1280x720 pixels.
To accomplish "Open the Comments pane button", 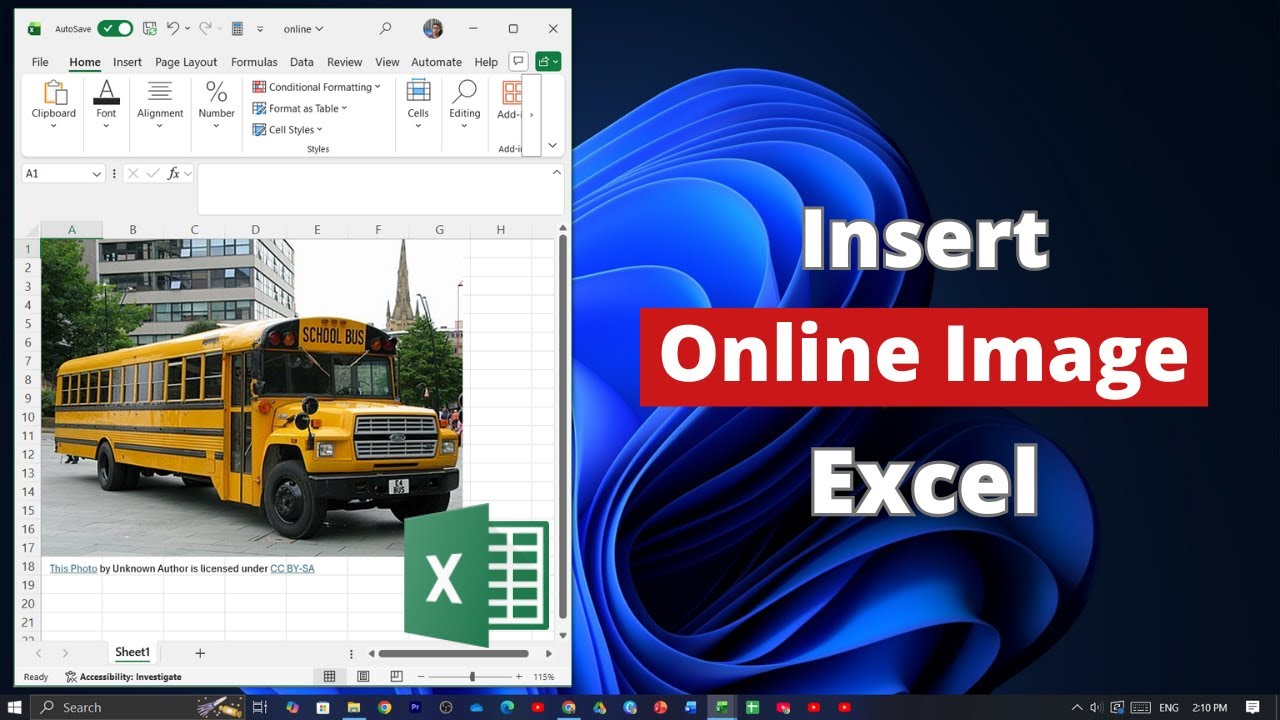I will [518, 61].
